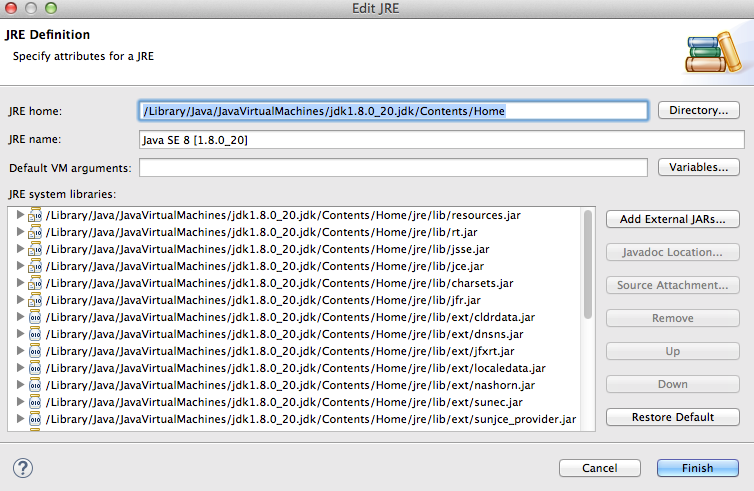Click the jar icon beside charsets.jar
Image resolution: width=754 pixels, height=491 pixels.
click(x=36, y=283)
